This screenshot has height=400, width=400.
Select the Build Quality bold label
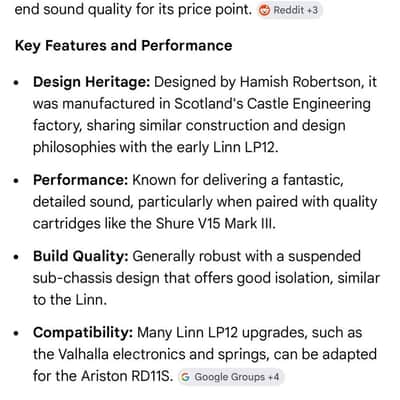click(x=81, y=256)
